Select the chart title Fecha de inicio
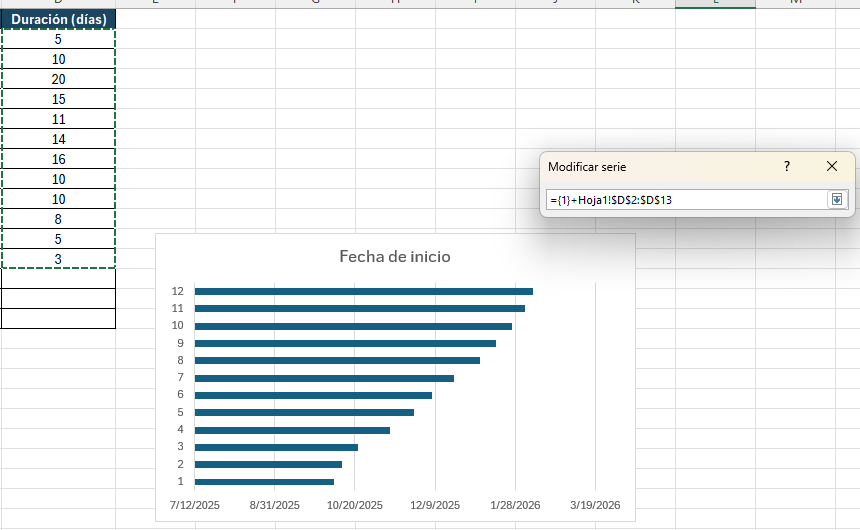Screen dimensions: 860x530 click(x=395, y=257)
